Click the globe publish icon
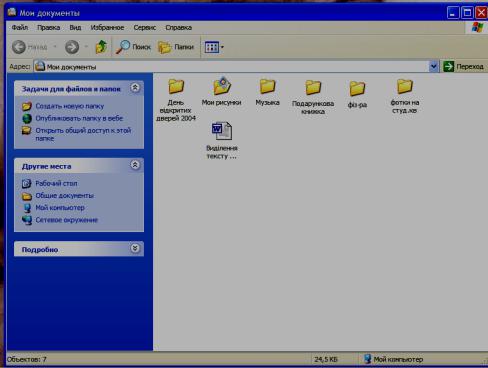 [x=27, y=118]
